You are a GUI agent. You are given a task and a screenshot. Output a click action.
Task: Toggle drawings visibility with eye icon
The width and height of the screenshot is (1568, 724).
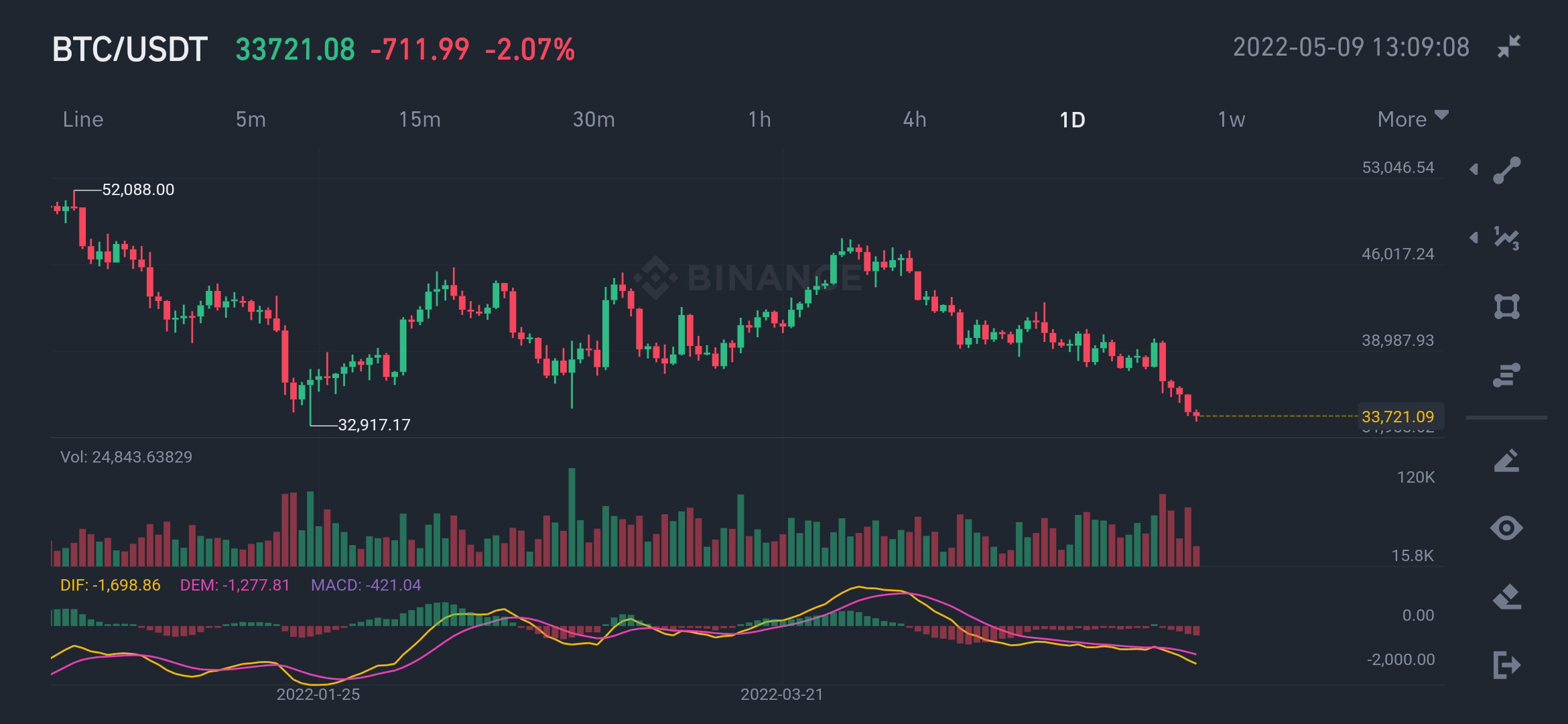(x=1506, y=528)
